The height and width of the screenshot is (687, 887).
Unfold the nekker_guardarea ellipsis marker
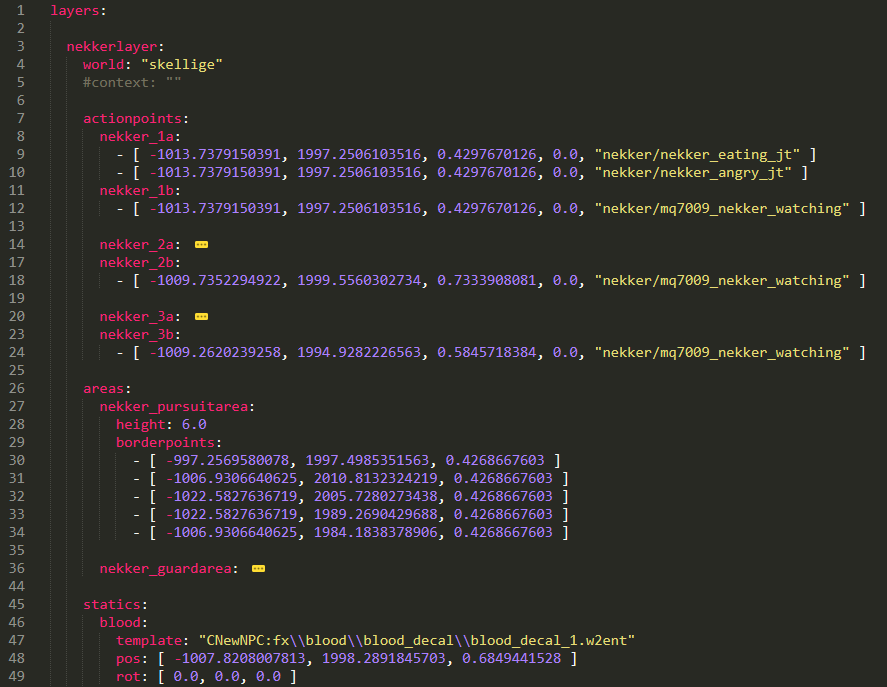tap(258, 569)
